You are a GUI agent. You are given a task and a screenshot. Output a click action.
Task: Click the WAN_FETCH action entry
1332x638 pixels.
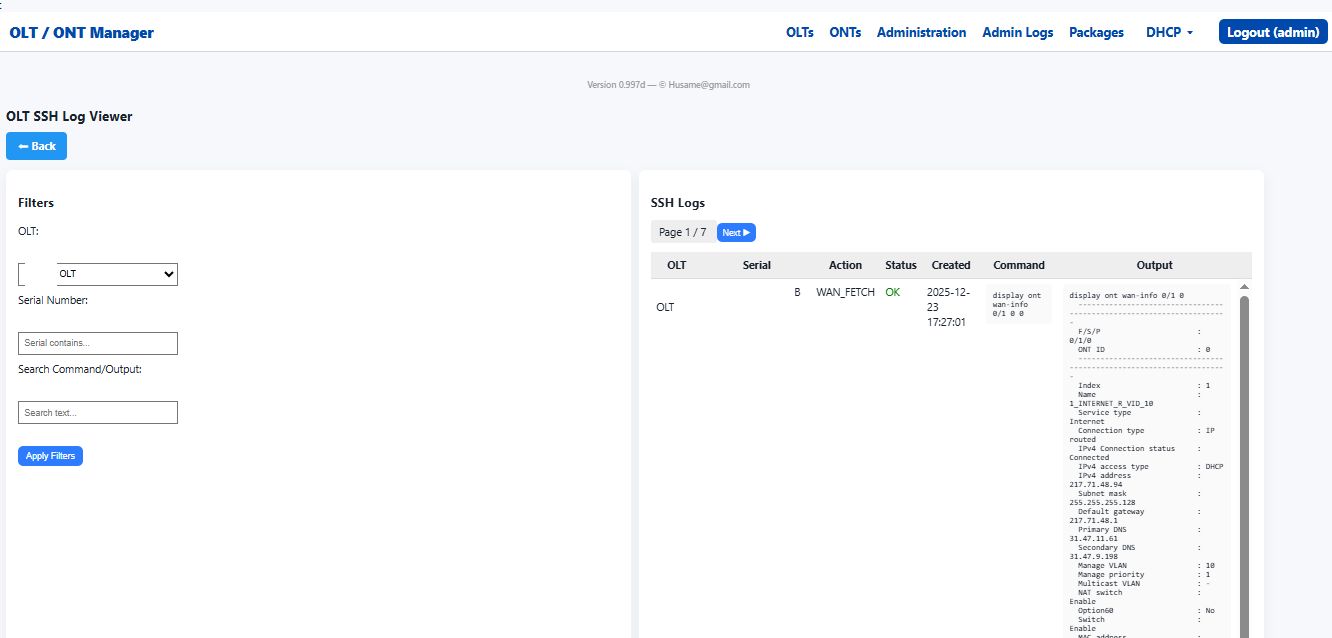pyautogui.click(x=845, y=293)
